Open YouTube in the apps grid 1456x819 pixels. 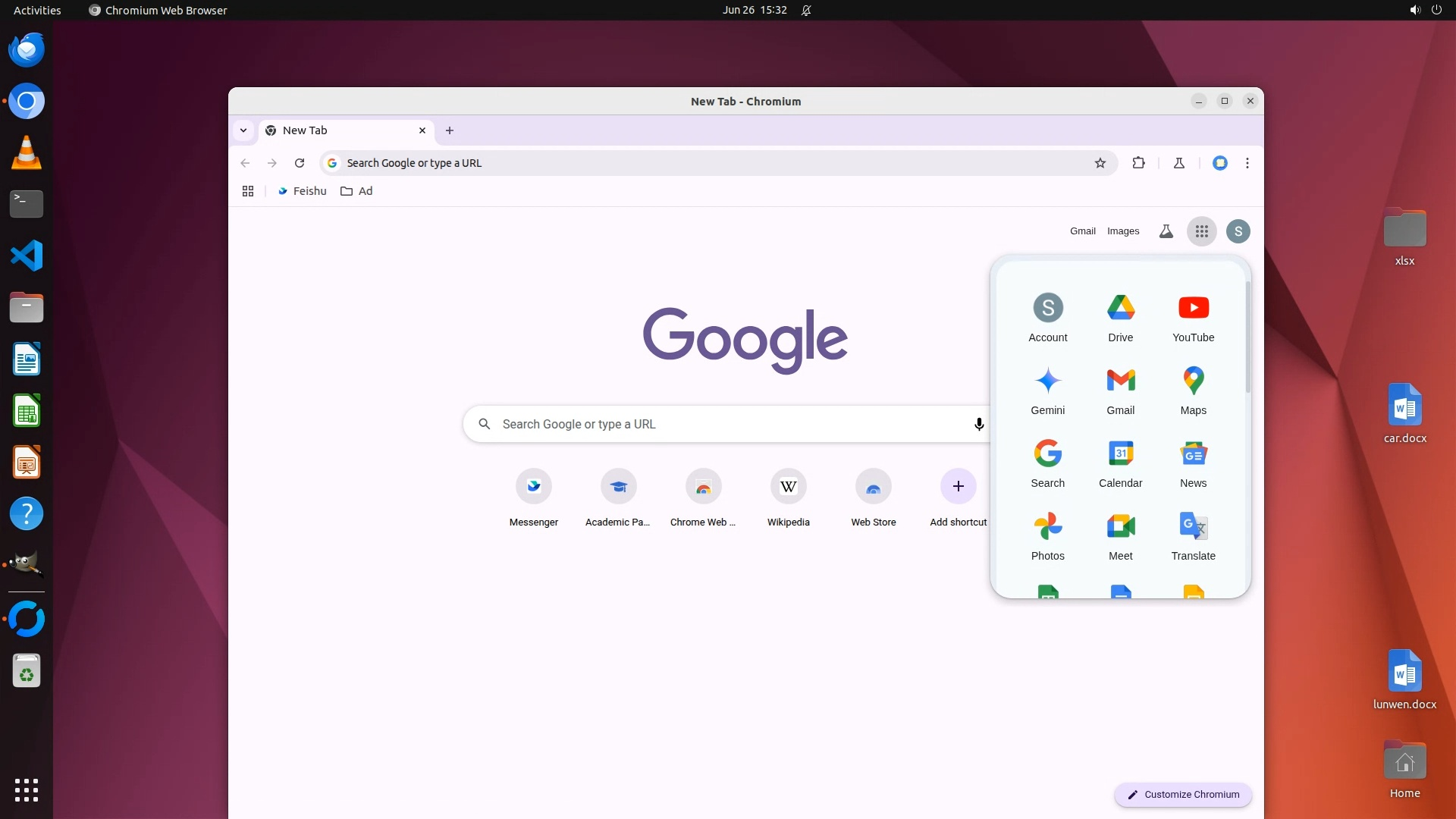[1193, 317]
